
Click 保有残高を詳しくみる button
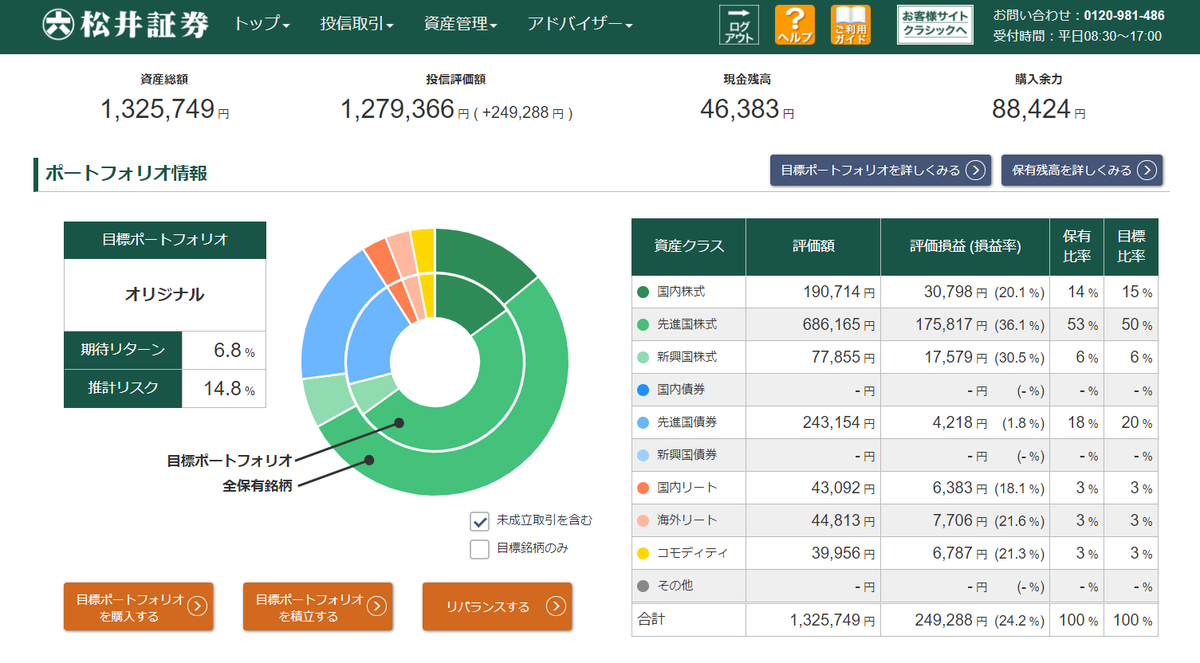[1082, 170]
